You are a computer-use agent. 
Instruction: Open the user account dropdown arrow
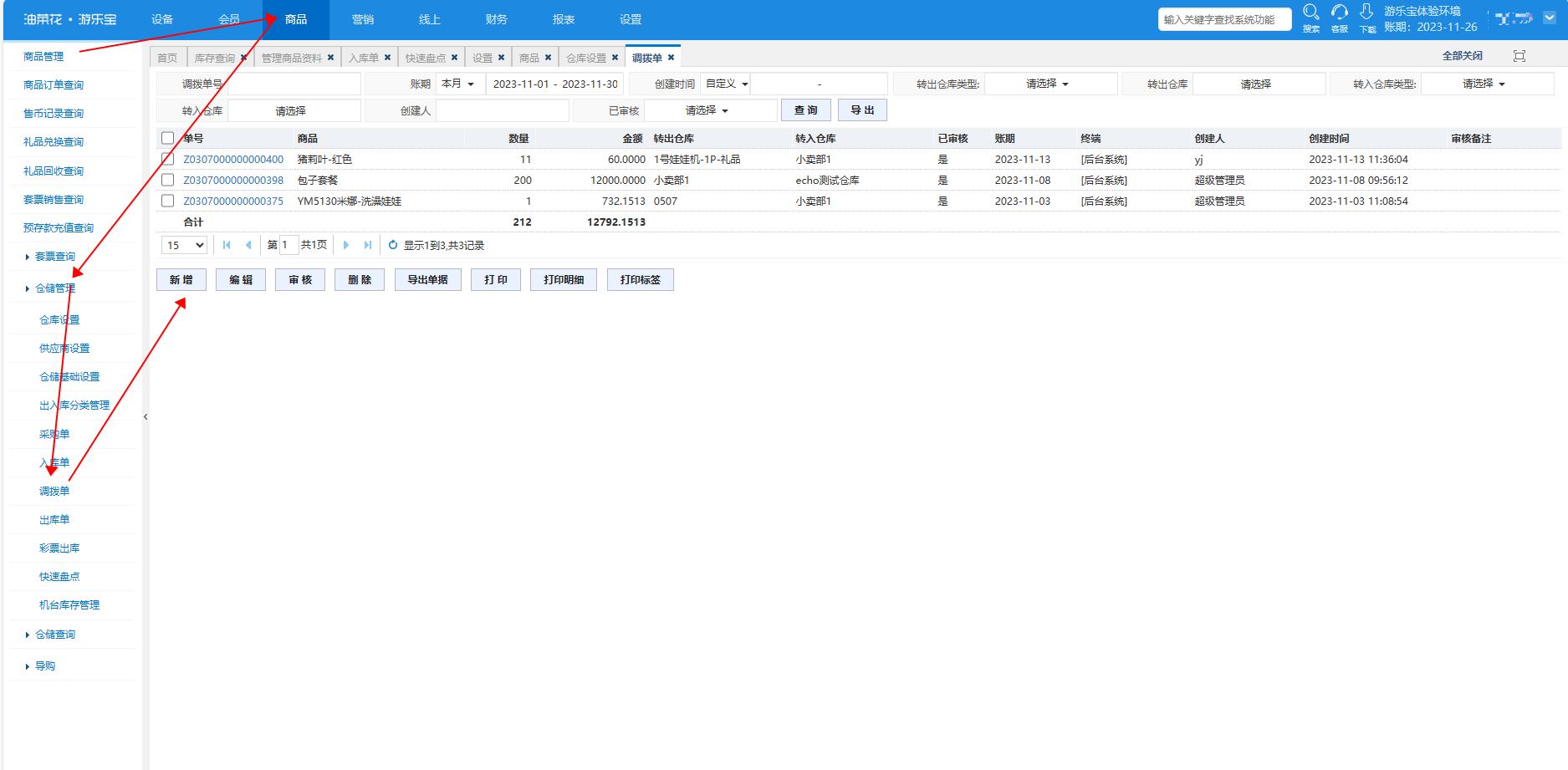point(1550,17)
